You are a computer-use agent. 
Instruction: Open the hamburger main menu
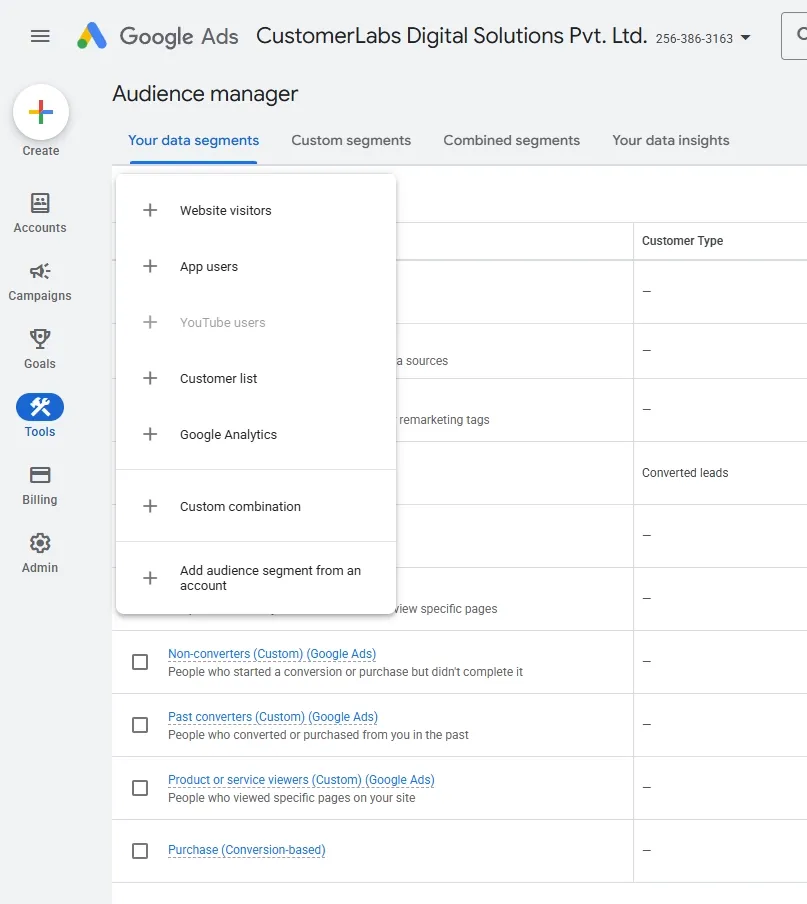(40, 36)
